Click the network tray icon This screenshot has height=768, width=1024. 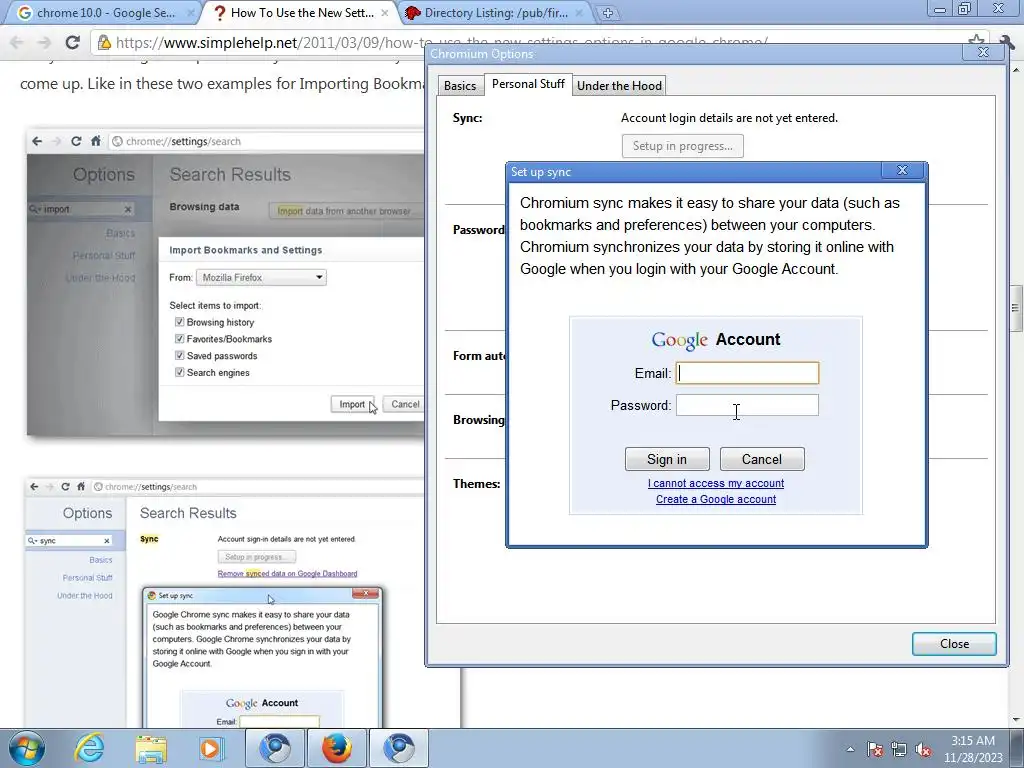pos(899,749)
